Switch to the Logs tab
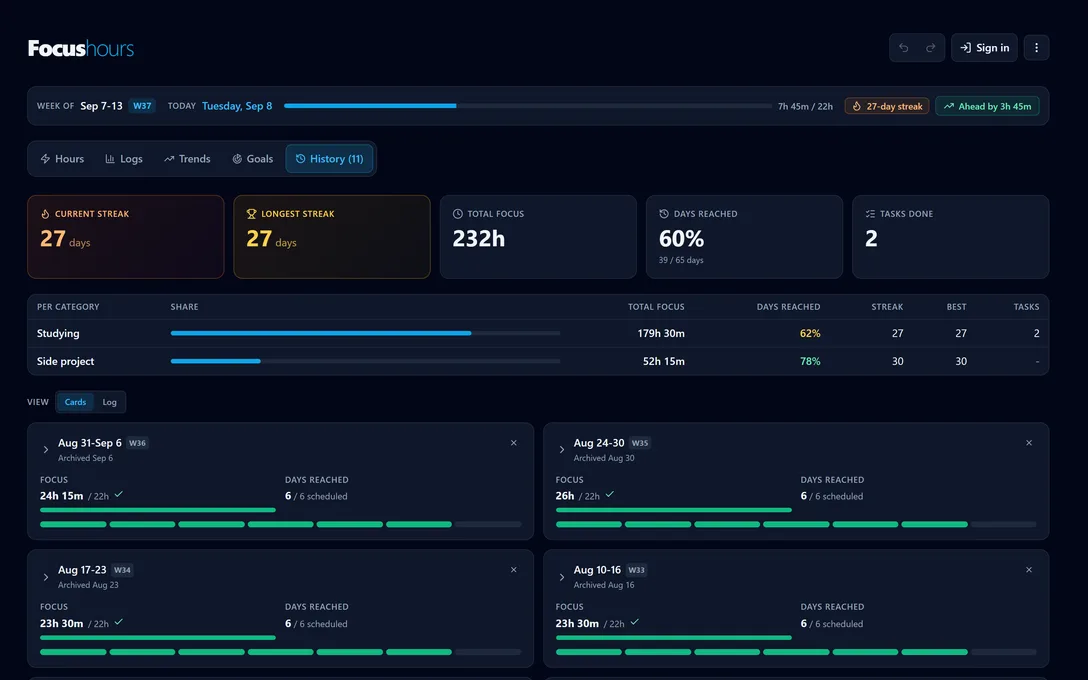Viewport: 1088px width, 680px height. click(124, 159)
